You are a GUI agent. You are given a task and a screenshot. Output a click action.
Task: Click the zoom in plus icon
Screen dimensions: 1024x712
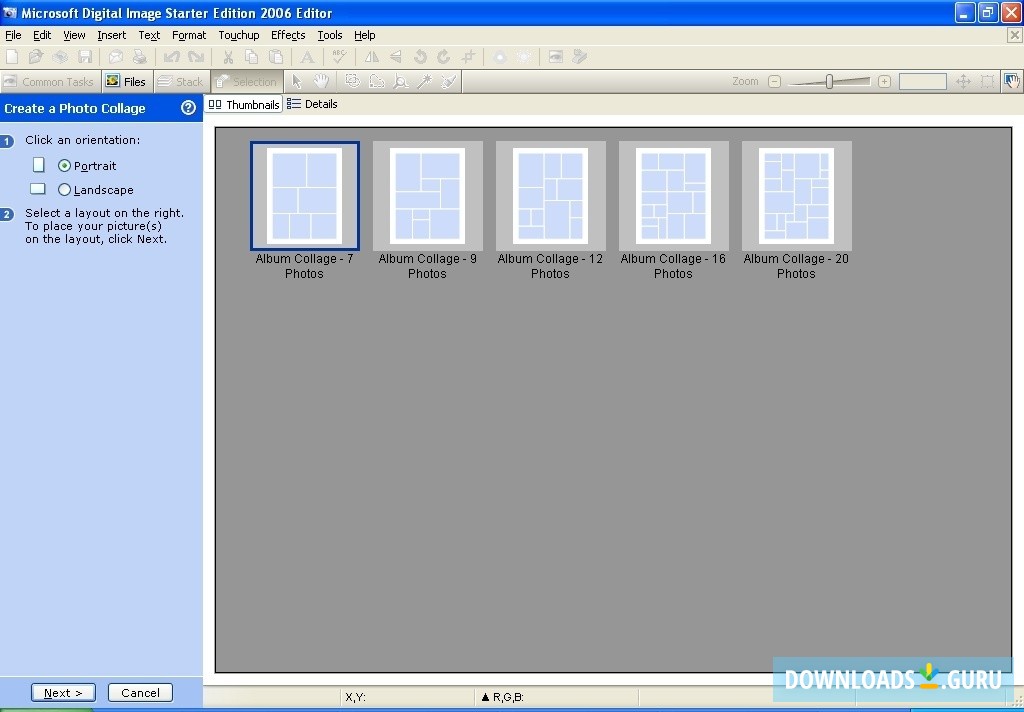tap(884, 82)
